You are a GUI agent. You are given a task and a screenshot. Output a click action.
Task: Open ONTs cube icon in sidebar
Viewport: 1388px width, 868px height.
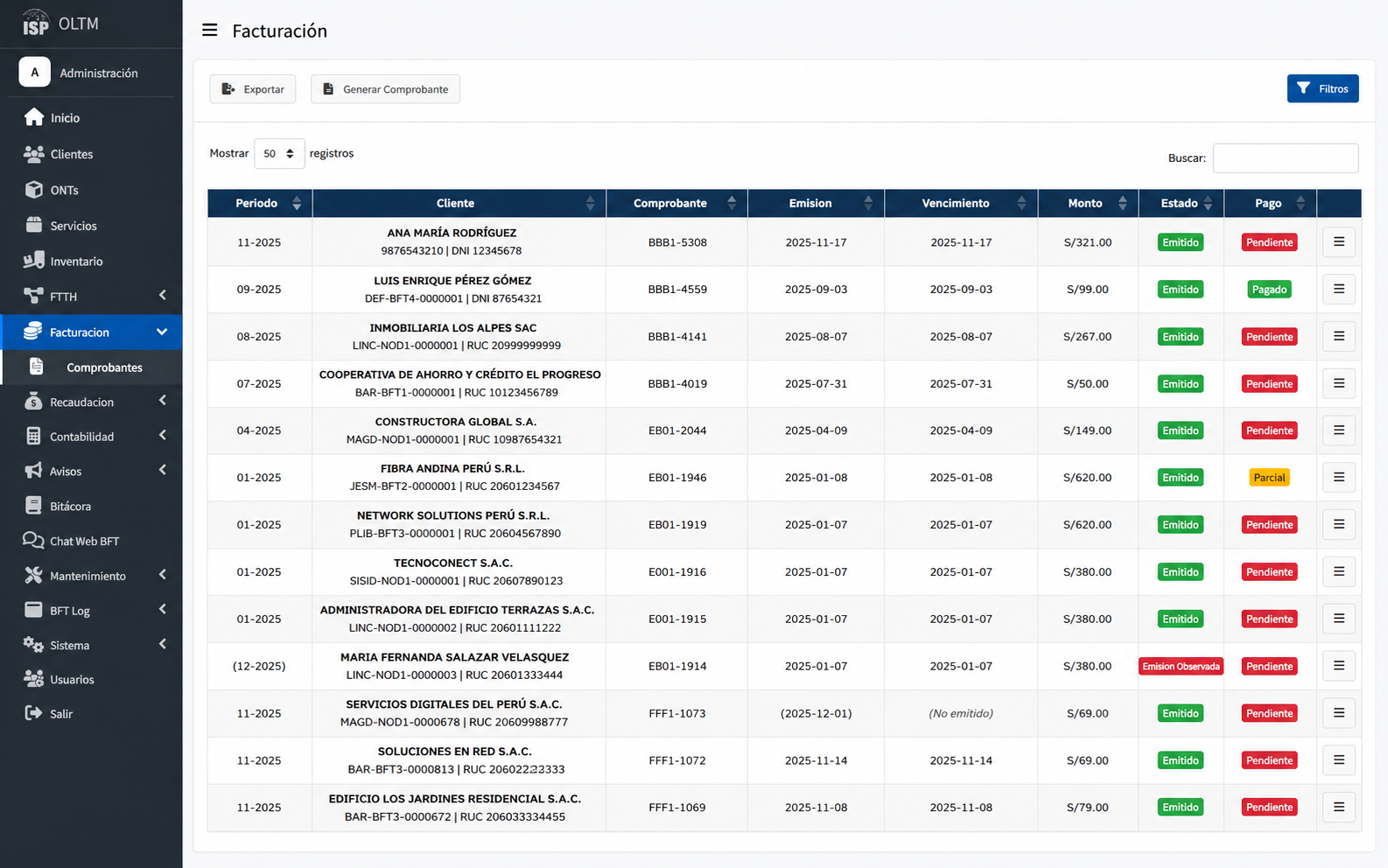click(34, 190)
